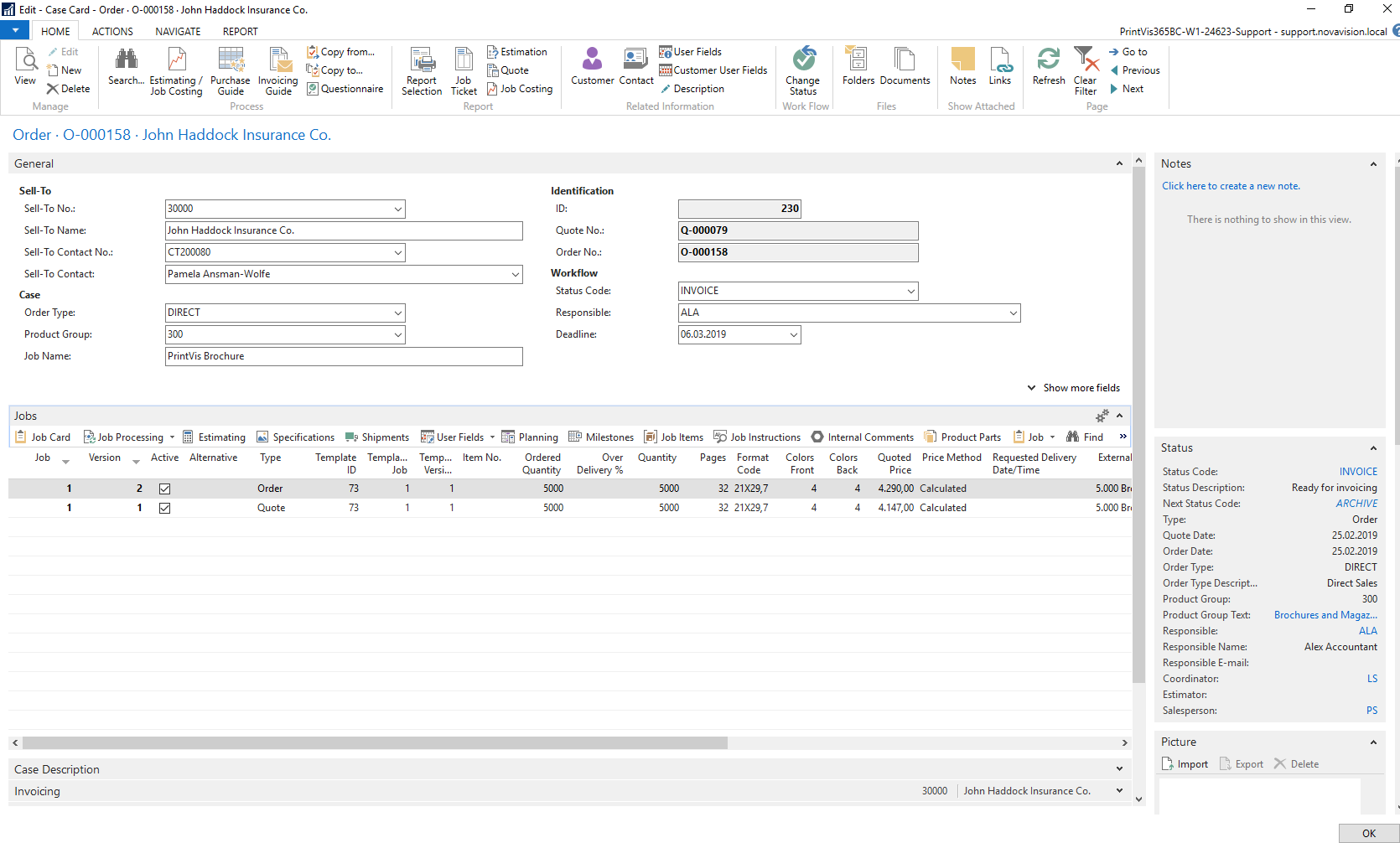Image resolution: width=1400 pixels, height=843 pixels.
Task: Open the Customer card
Action: (593, 67)
